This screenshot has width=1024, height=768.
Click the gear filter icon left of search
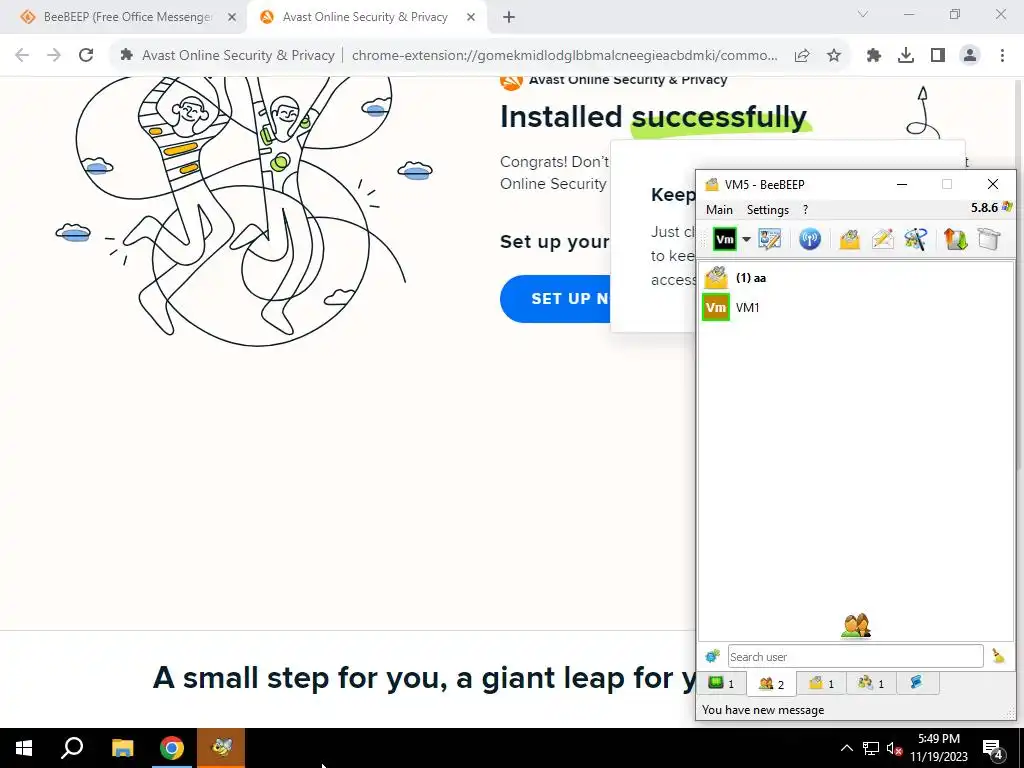coord(712,656)
